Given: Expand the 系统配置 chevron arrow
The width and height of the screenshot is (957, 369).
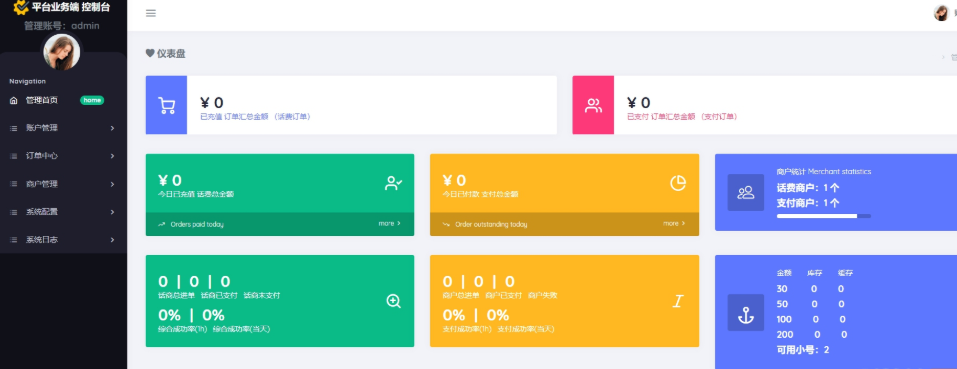Looking at the screenshot, I should point(112,212).
